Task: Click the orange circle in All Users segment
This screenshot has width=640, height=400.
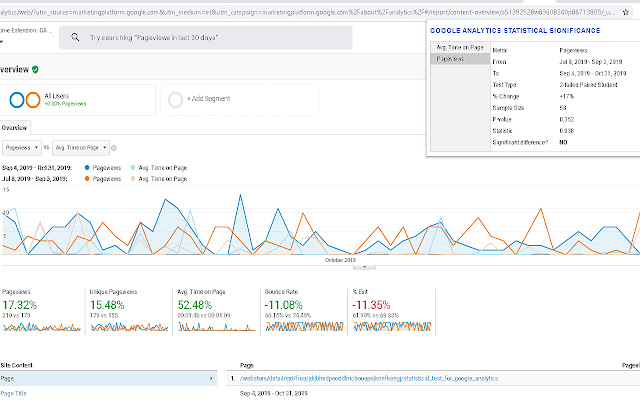Action: click(x=33, y=100)
